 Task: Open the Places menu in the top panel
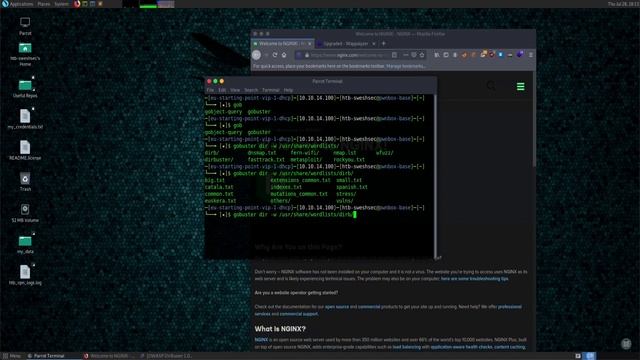44,4
